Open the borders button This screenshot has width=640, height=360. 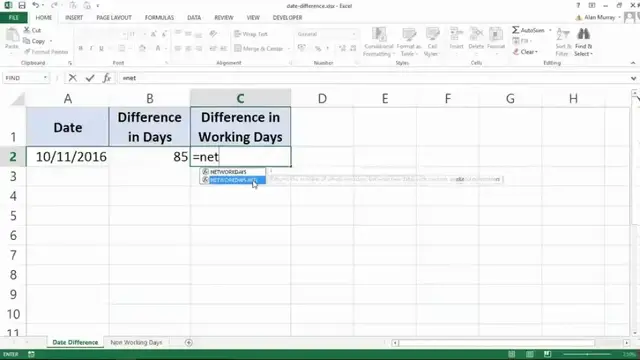coord(122,48)
